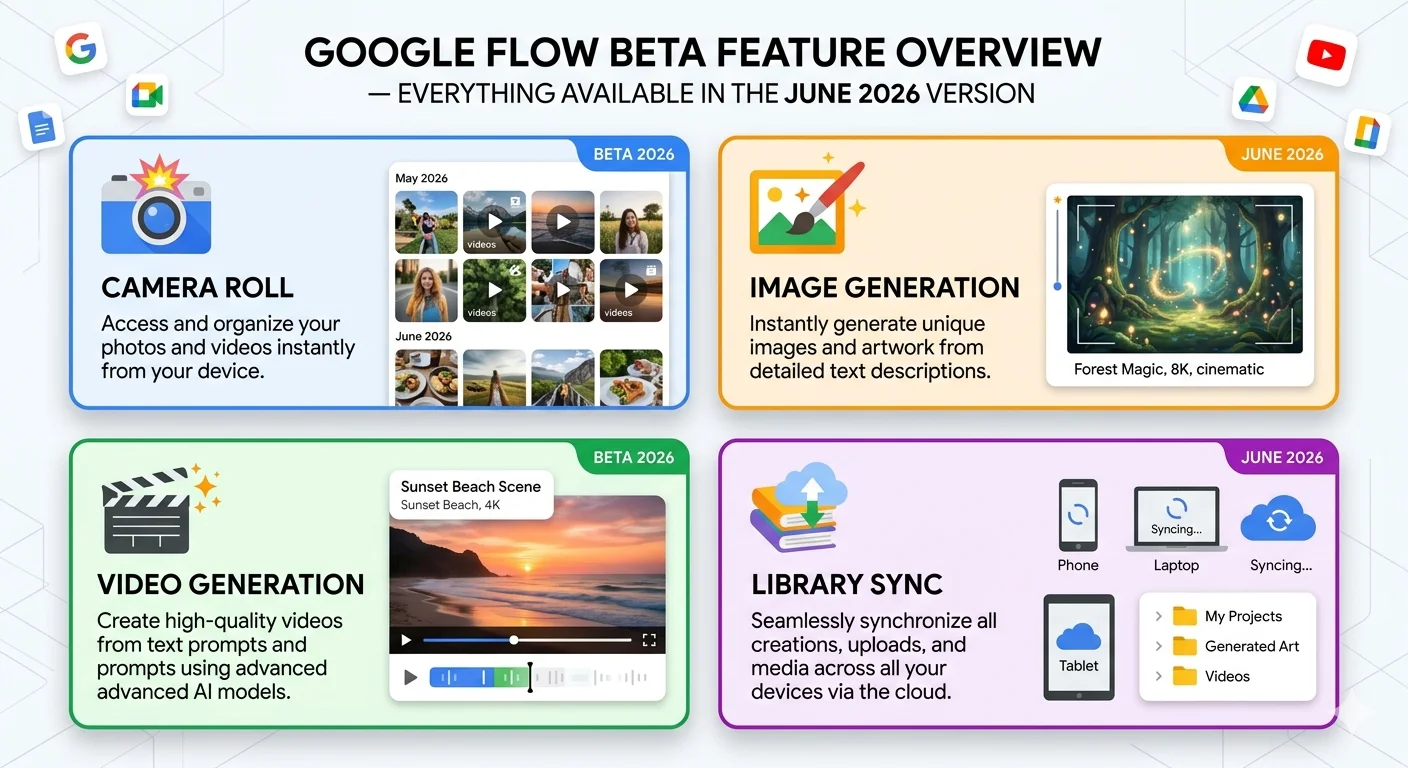Click the JUNE 2026 tag on Image Generation
Viewport: 1408px width, 768px height.
(x=1282, y=154)
